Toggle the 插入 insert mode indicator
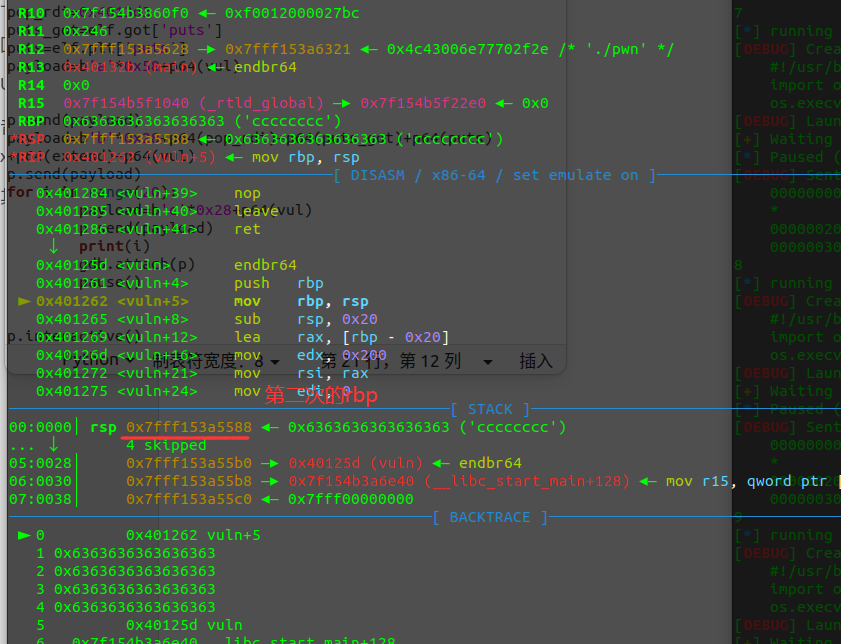 tap(537, 360)
